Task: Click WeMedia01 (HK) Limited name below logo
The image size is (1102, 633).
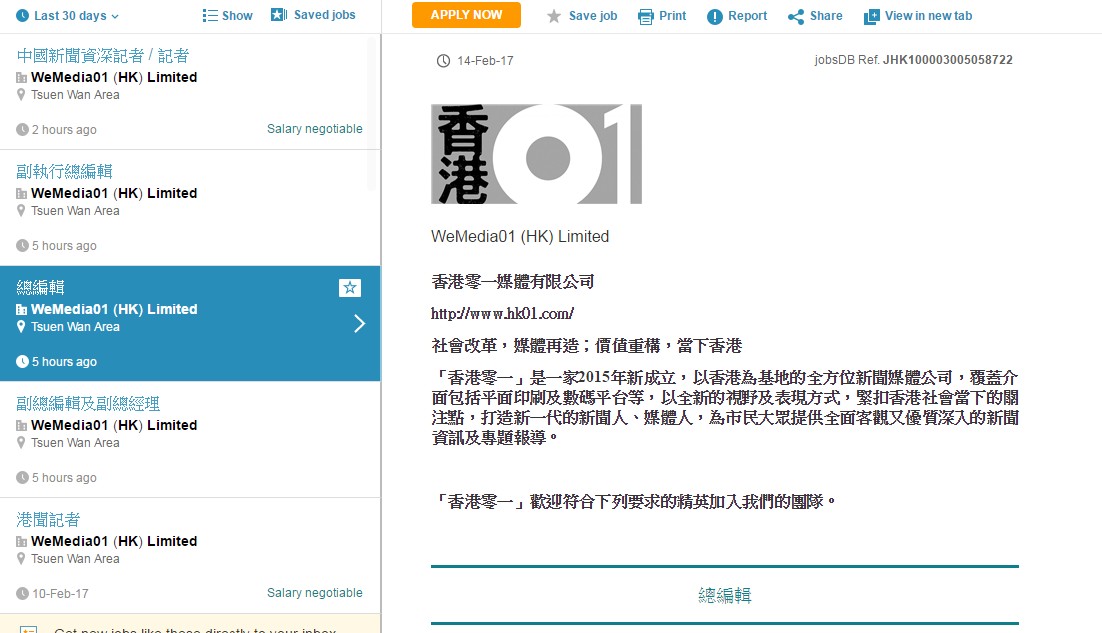Action: coord(520,236)
